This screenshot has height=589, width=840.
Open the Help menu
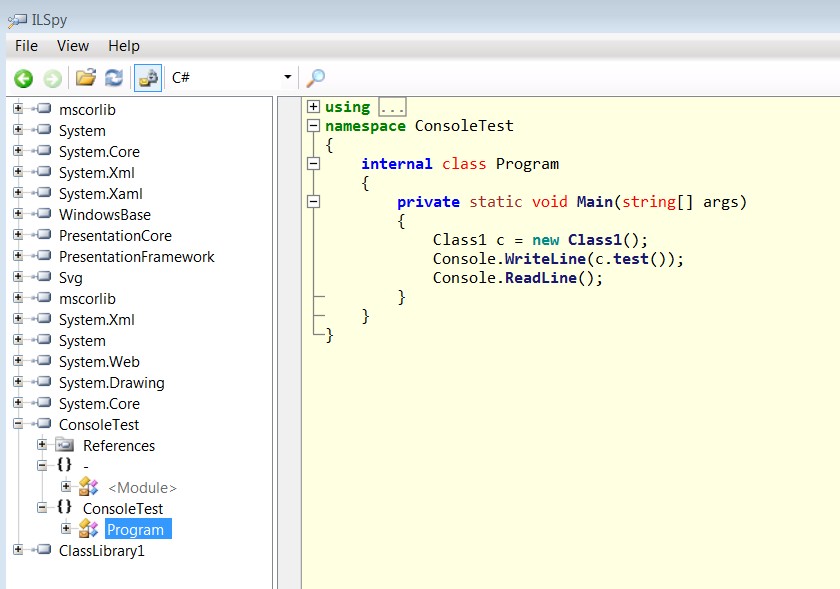(x=124, y=46)
